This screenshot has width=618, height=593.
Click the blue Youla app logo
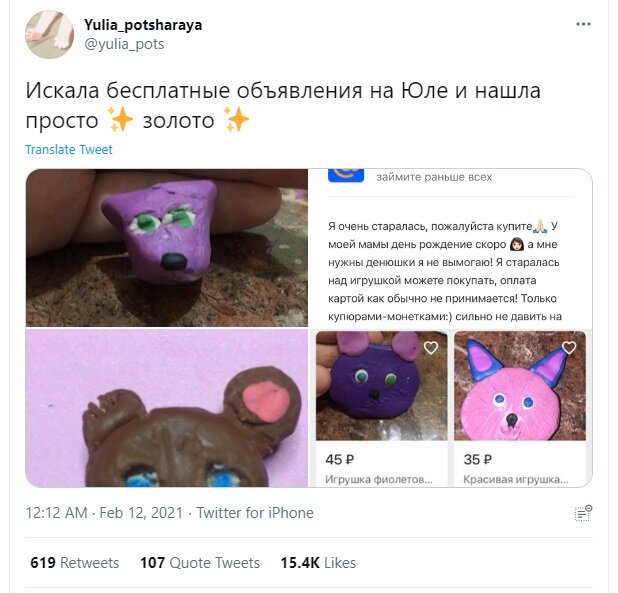346,175
